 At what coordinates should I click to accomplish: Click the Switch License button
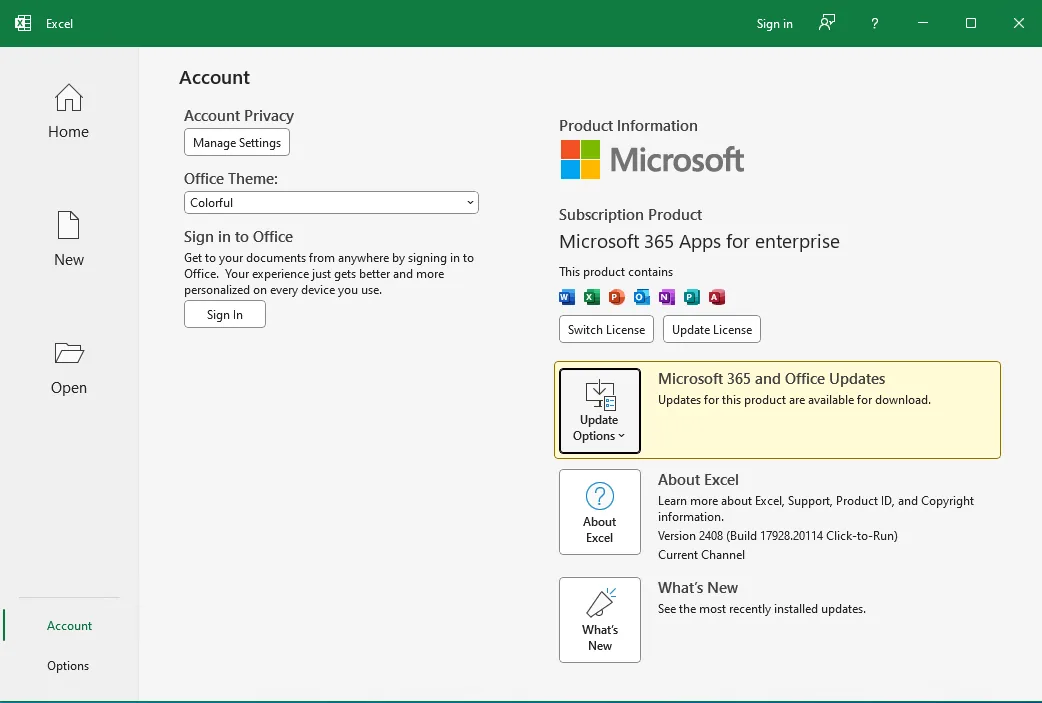click(606, 330)
